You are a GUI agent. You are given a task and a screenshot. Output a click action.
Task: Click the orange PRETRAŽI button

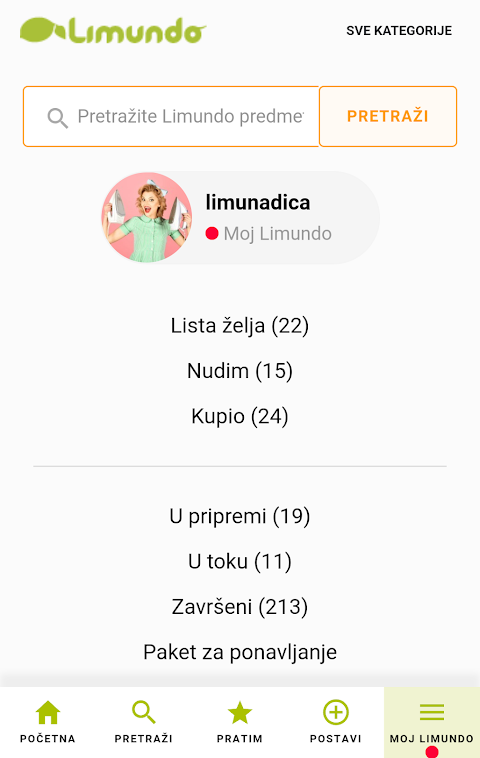[x=388, y=117]
